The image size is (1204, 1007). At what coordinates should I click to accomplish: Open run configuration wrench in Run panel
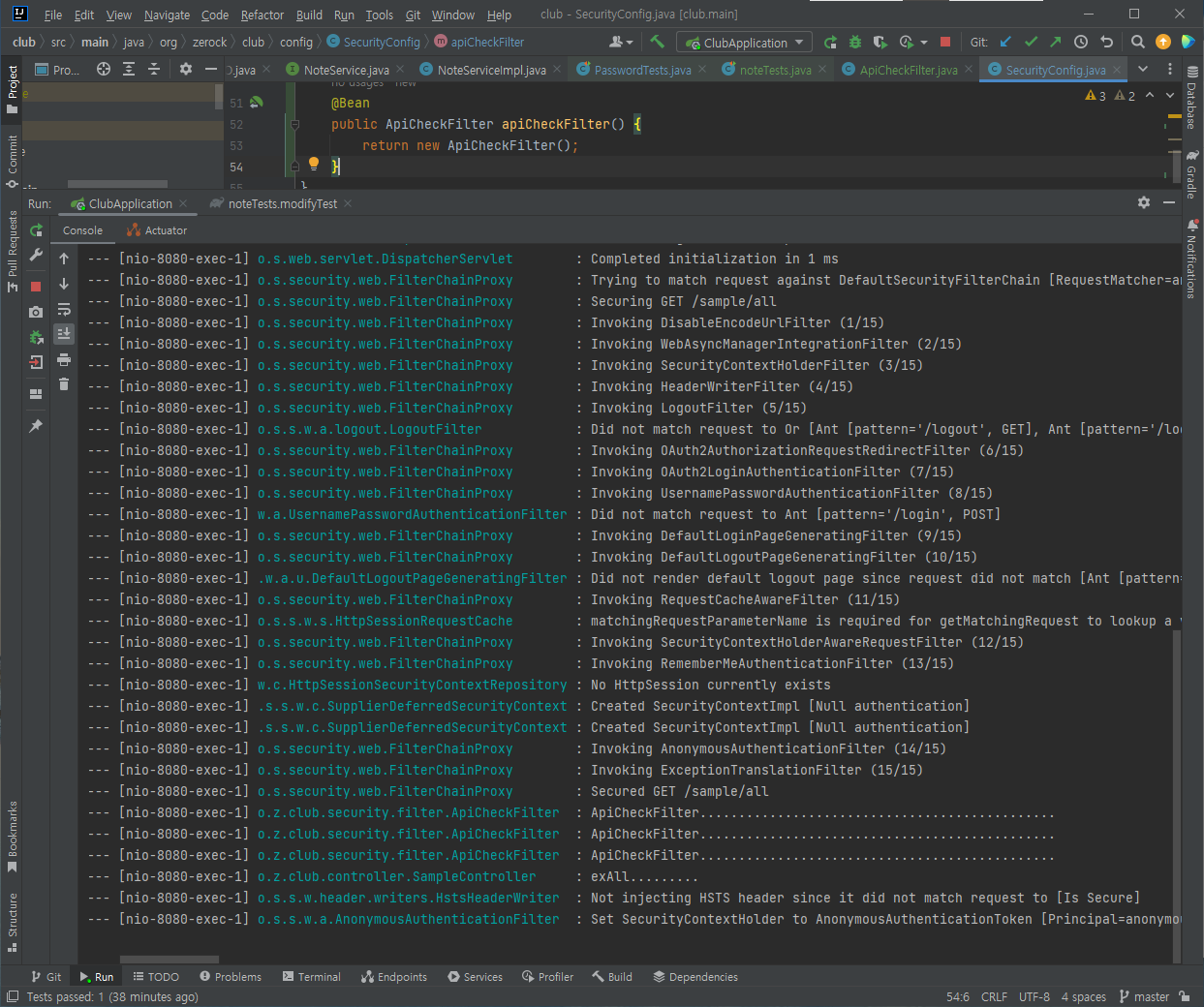(36, 255)
